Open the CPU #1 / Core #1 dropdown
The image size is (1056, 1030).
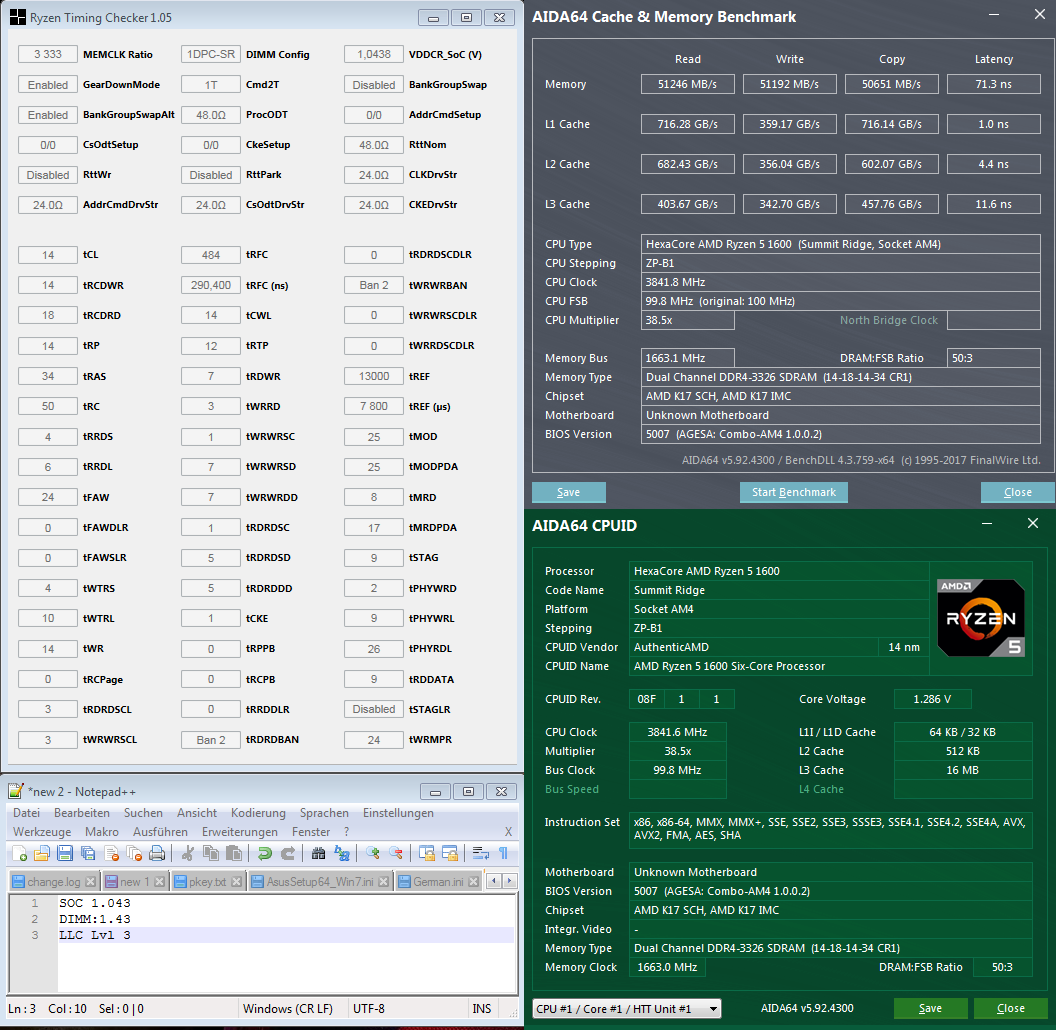(x=626, y=1008)
